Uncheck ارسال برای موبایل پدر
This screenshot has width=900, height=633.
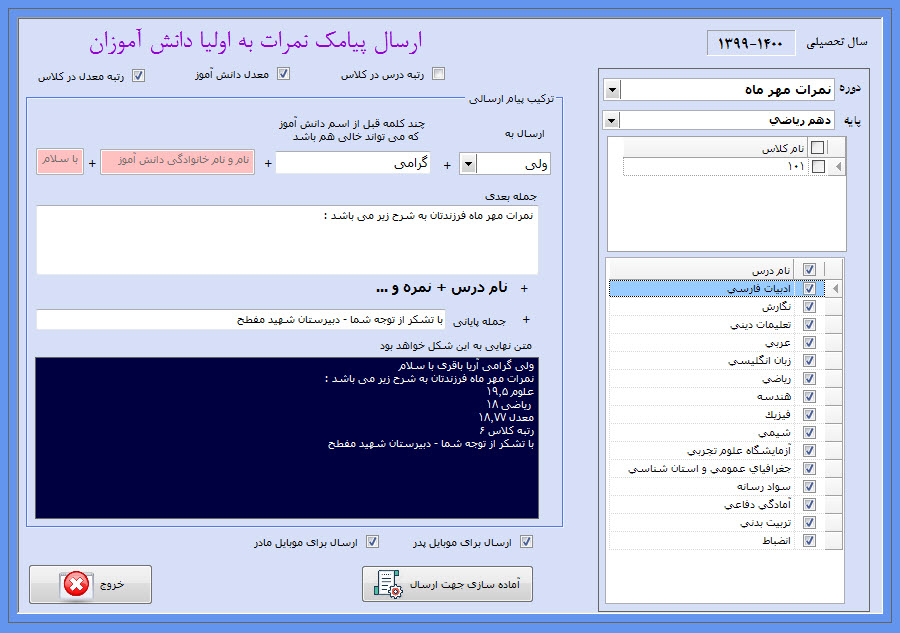click(527, 543)
